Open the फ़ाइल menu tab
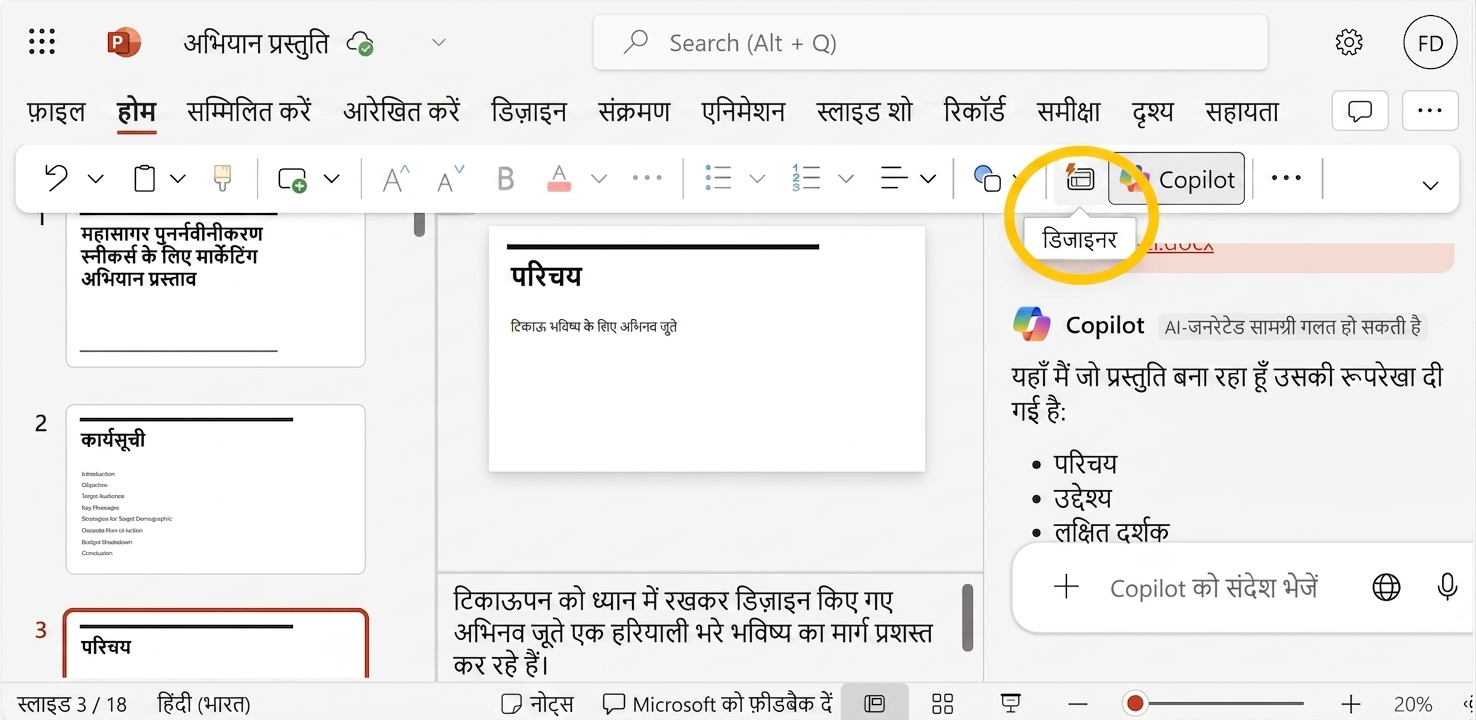This screenshot has height=720, width=1476. [x=56, y=111]
